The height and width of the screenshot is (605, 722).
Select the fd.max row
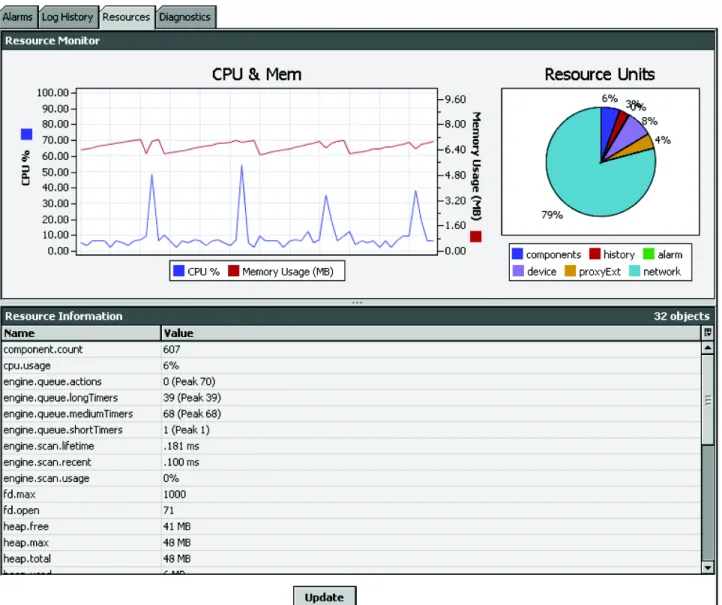click(x=352, y=494)
